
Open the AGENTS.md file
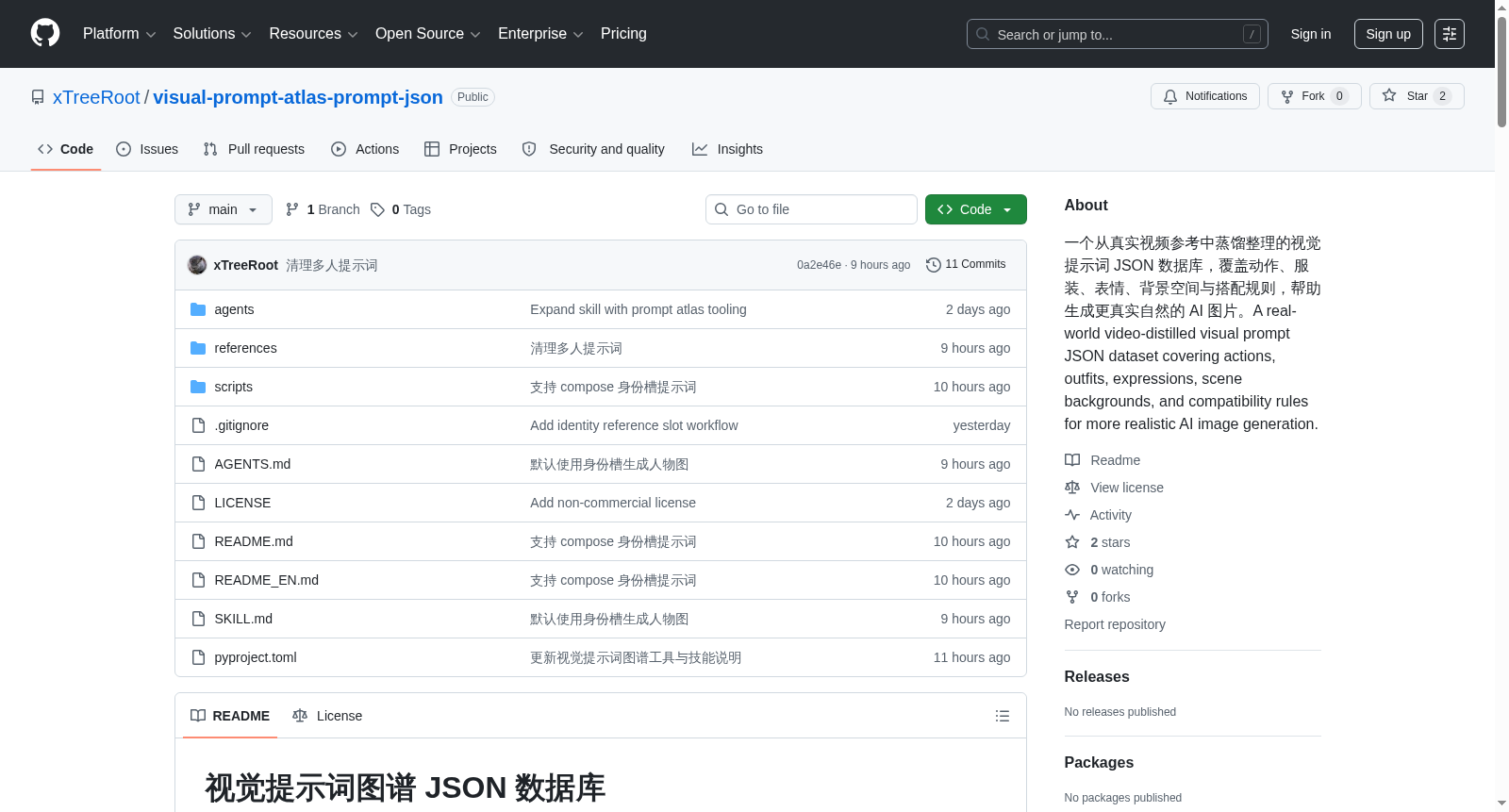pyautogui.click(x=252, y=464)
